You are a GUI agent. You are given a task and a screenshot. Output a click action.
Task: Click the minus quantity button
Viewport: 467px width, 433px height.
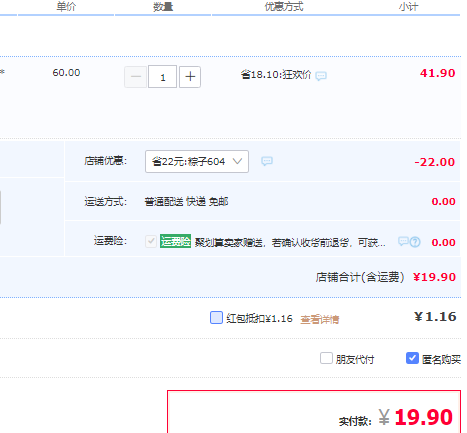136,77
